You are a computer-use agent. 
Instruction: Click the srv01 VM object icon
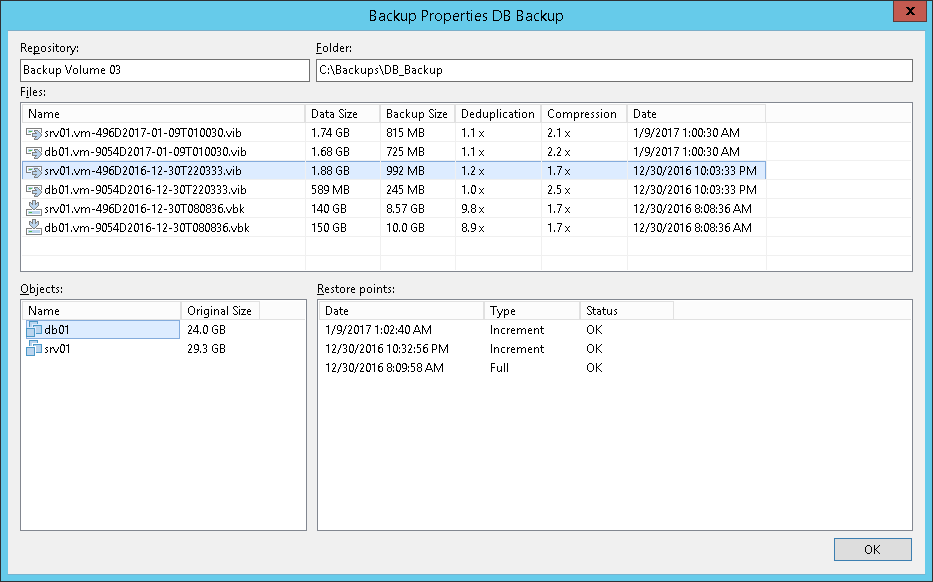pos(35,349)
